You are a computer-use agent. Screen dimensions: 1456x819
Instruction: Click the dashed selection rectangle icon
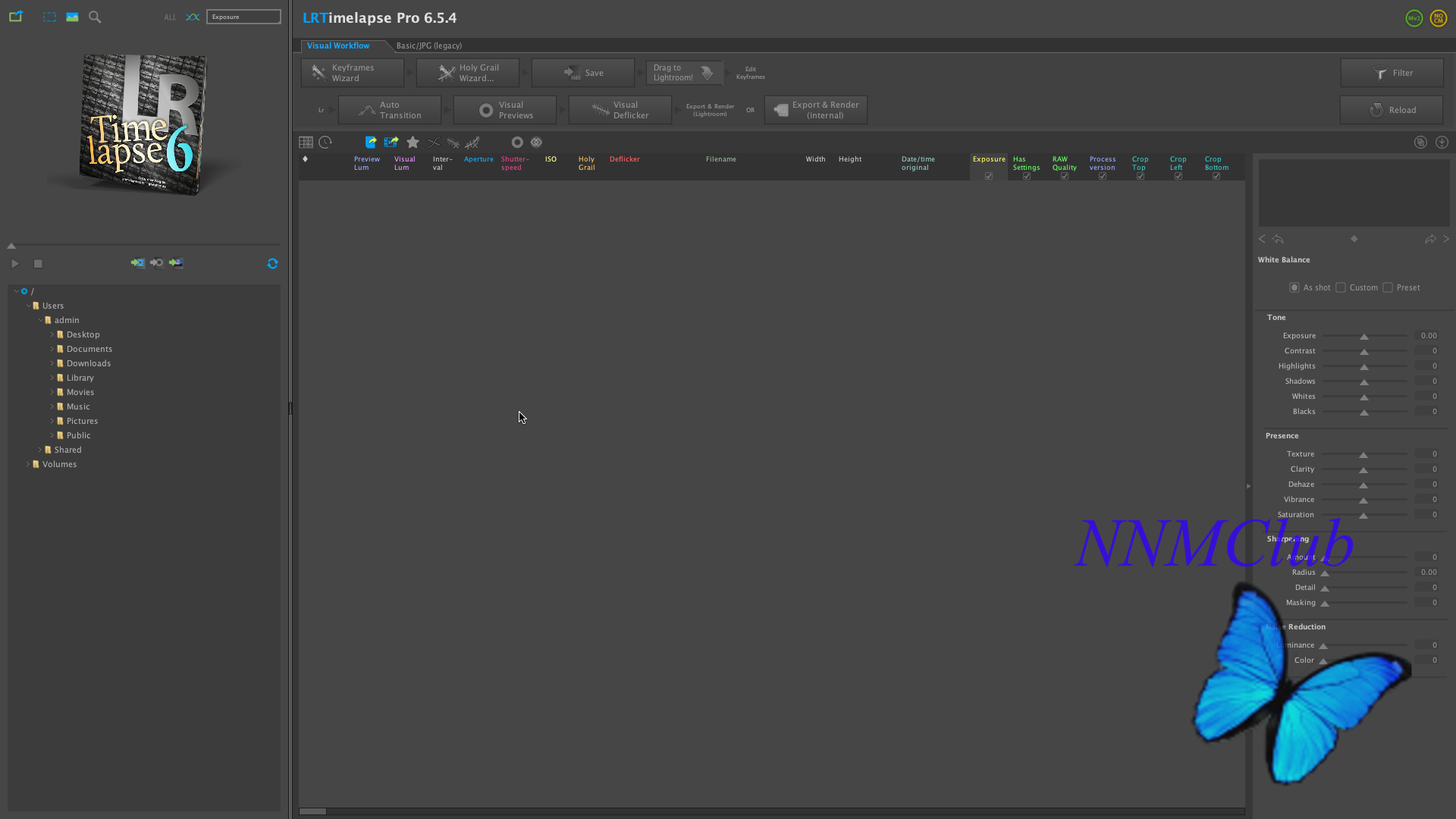tap(49, 17)
